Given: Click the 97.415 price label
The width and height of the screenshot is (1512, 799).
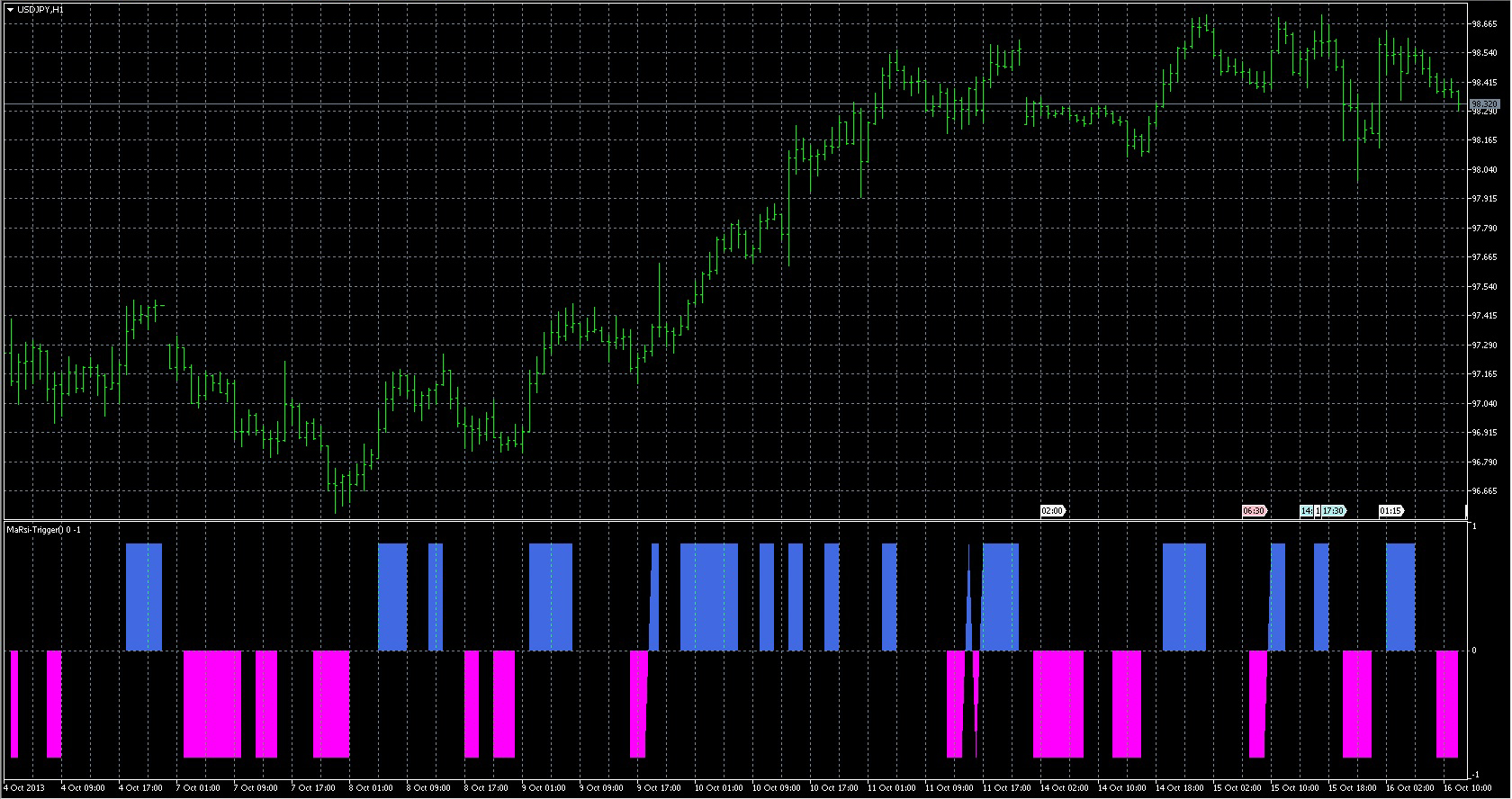Looking at the screenshot, I should (x=1484, y=316).
